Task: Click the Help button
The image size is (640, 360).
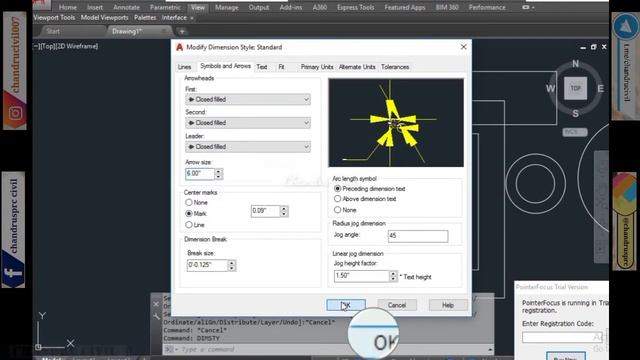Action: point(448,305)
